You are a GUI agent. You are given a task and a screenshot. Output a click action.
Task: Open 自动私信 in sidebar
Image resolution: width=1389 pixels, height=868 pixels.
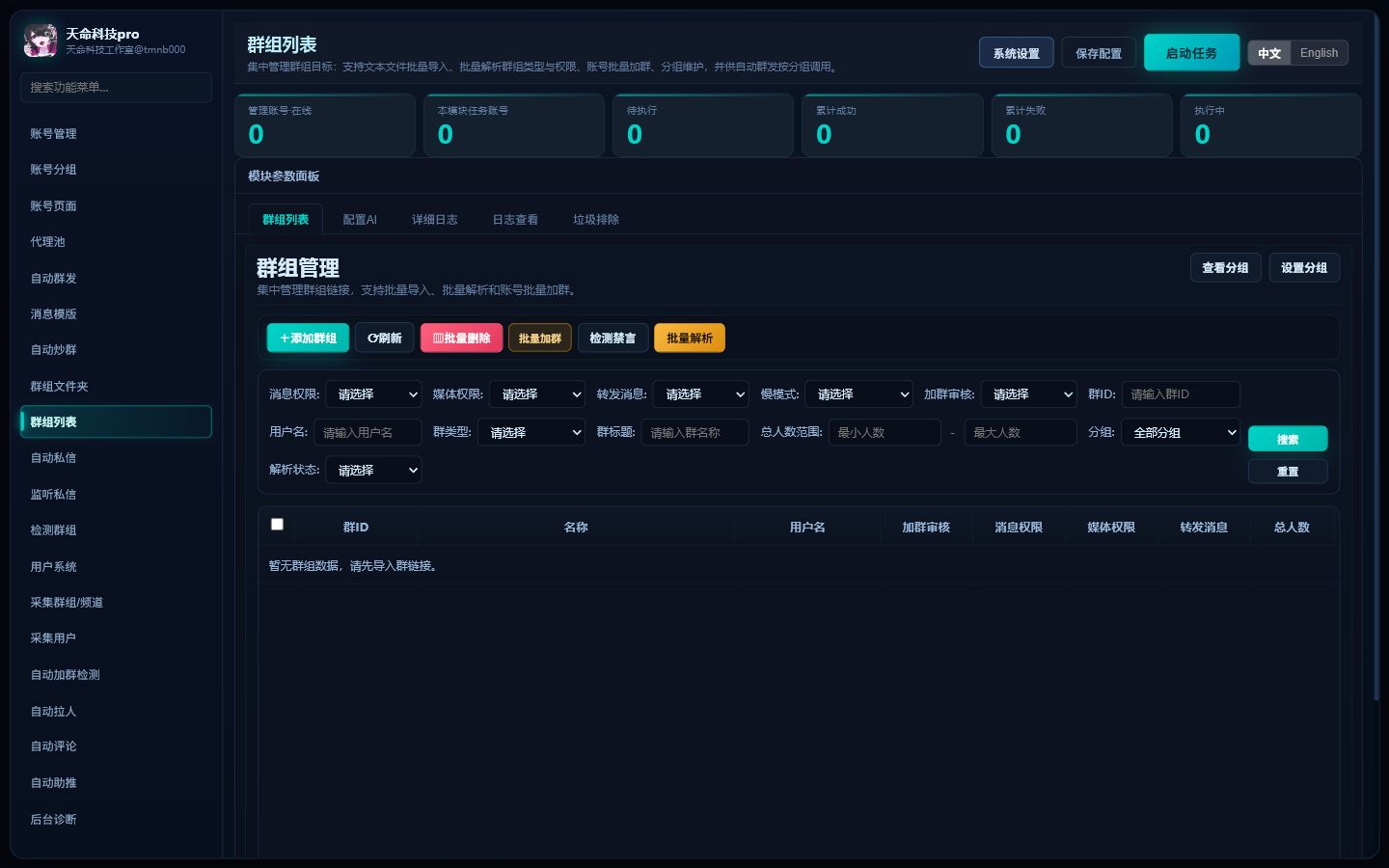coord(116,458)
